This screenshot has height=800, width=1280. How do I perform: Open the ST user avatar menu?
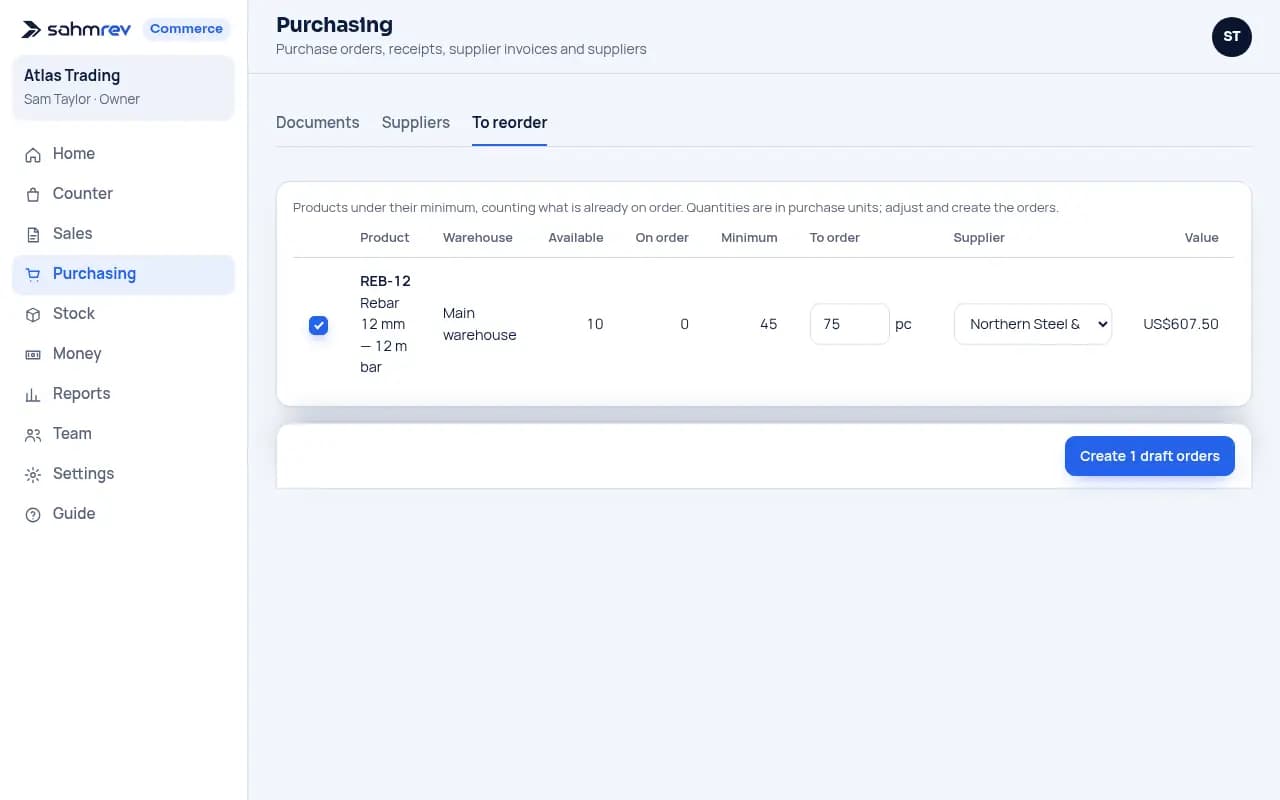click(1232, 37)
